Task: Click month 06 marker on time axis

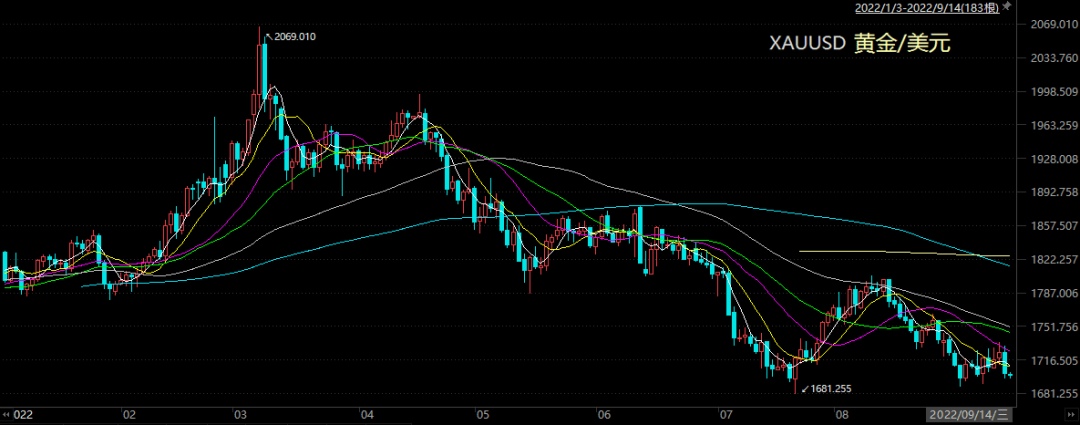Action: pyautogui.click(x=604, y=414)
